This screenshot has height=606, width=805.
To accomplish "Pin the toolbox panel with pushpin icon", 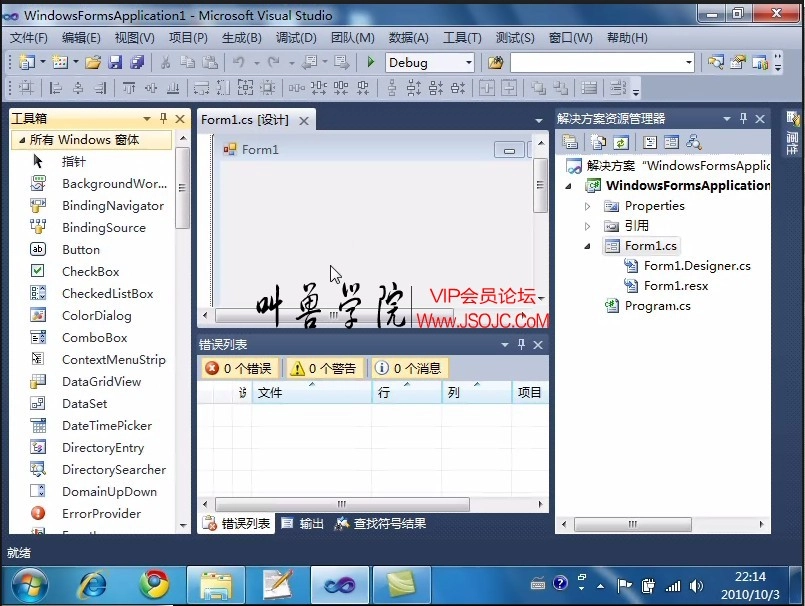I will tap(164, 119).
